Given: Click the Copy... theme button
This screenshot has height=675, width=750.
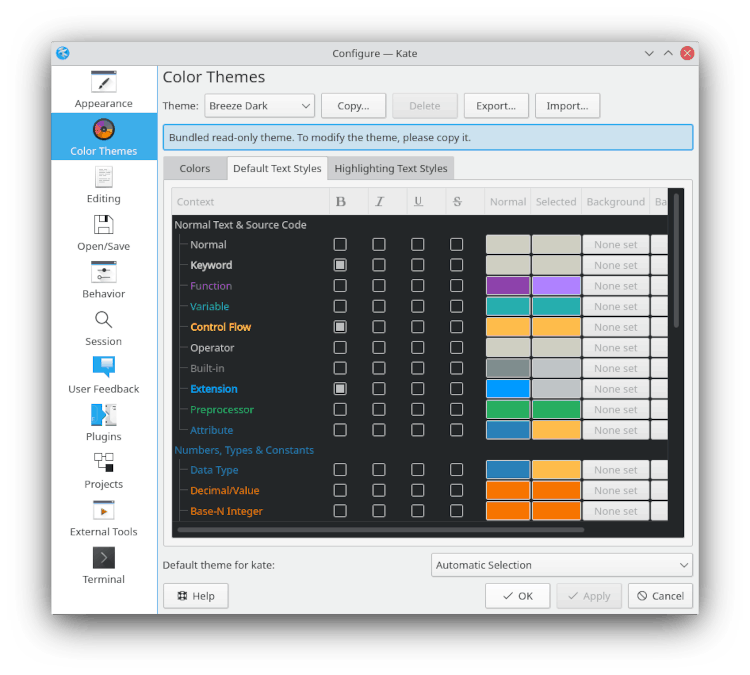Looking at the screenshot, I should point(353,106).
